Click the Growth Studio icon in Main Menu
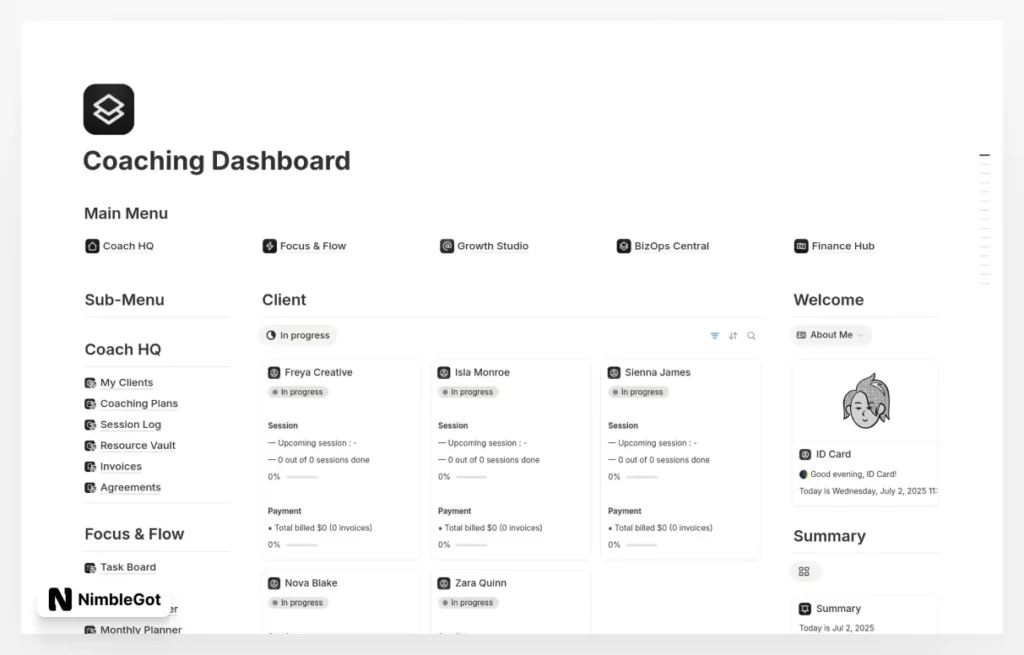The image size is (1024, 655). [x=447, y=246]
